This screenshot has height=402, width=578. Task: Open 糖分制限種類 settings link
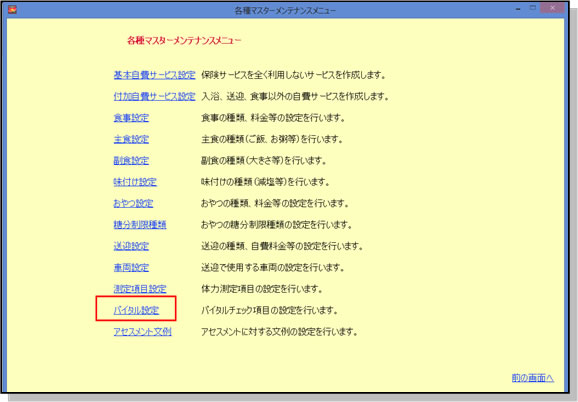coord(140,225)
